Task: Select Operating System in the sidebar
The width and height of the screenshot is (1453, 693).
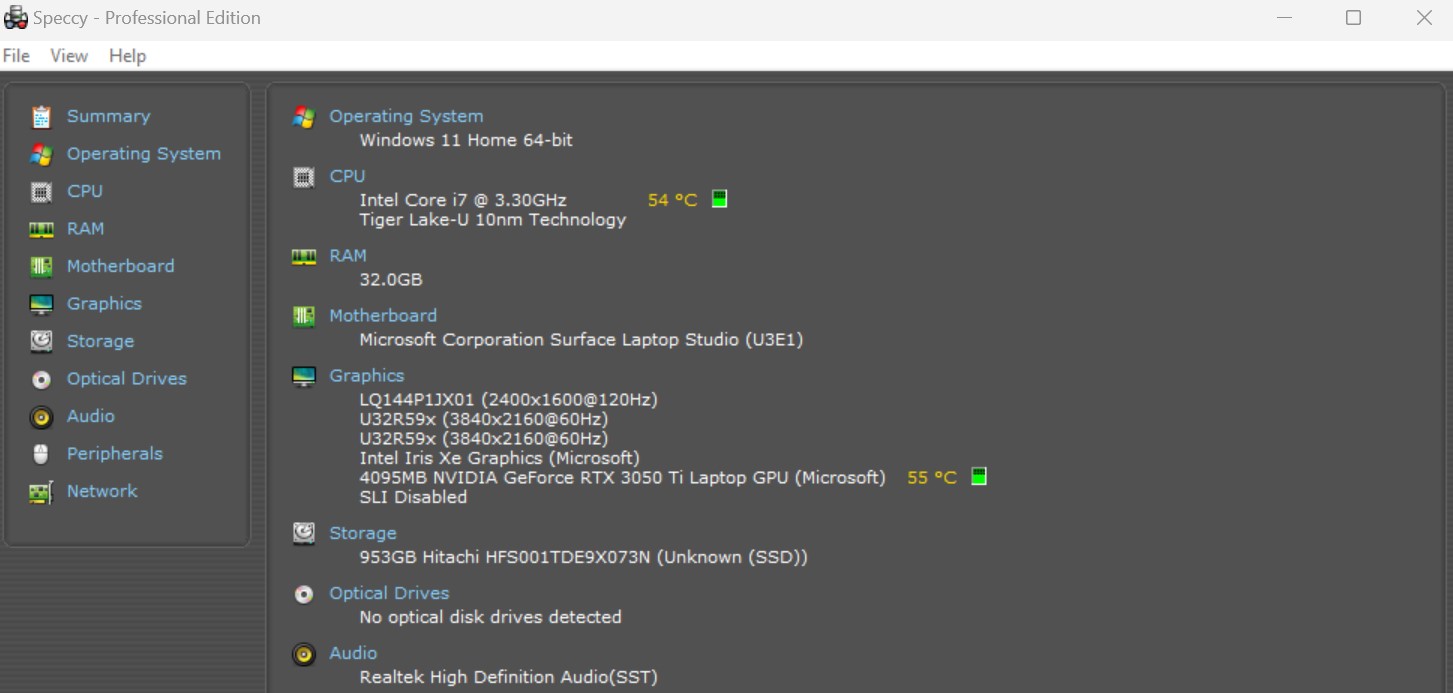Action: [143, 153]
